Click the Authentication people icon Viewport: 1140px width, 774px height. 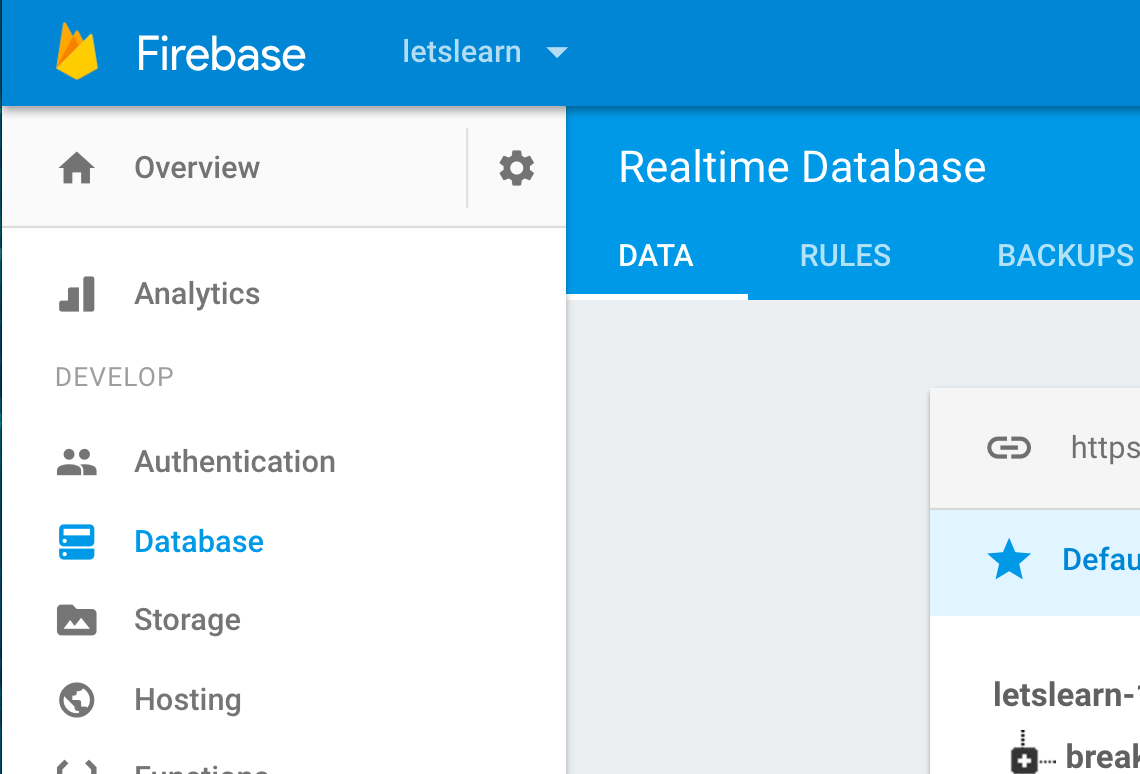[77, 462]
